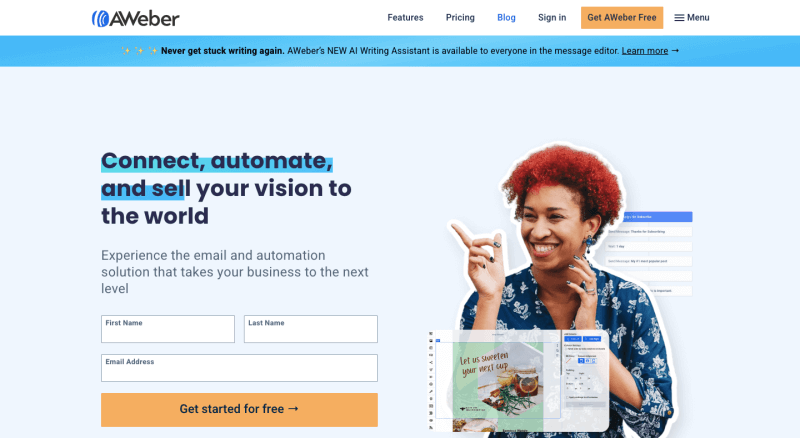Click the share icon in editor mockup sidebar
Image resolution: width=800 pixels, height=438 pixels.
click(431, 362)
